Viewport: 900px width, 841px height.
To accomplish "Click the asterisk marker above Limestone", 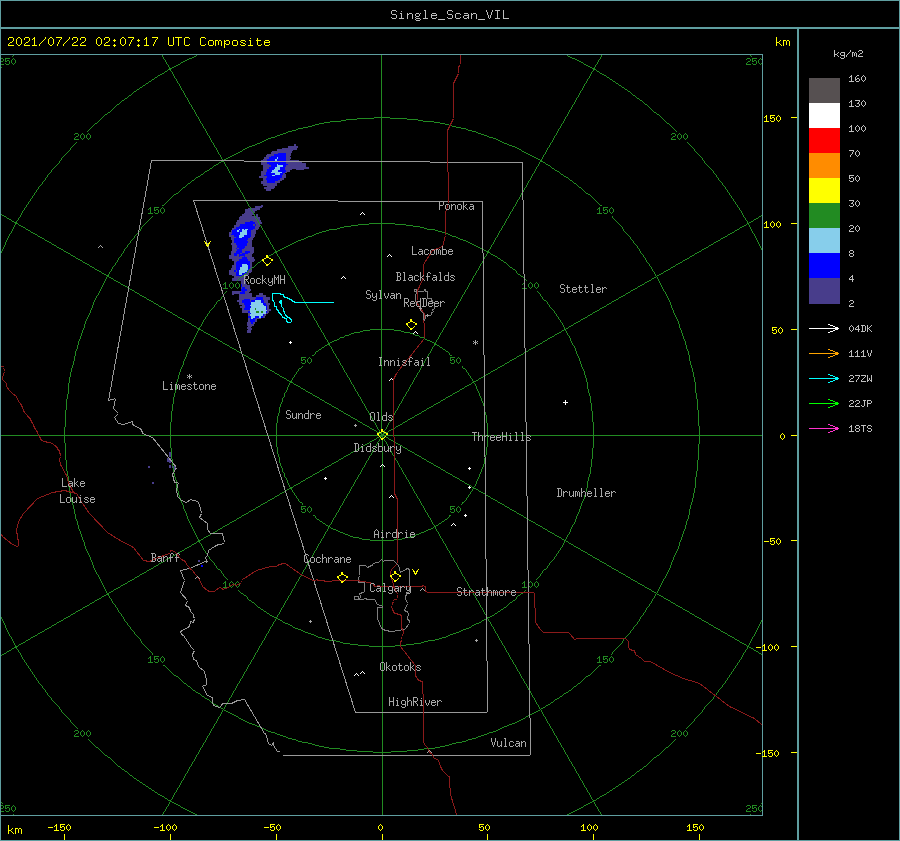I will 189,377.
